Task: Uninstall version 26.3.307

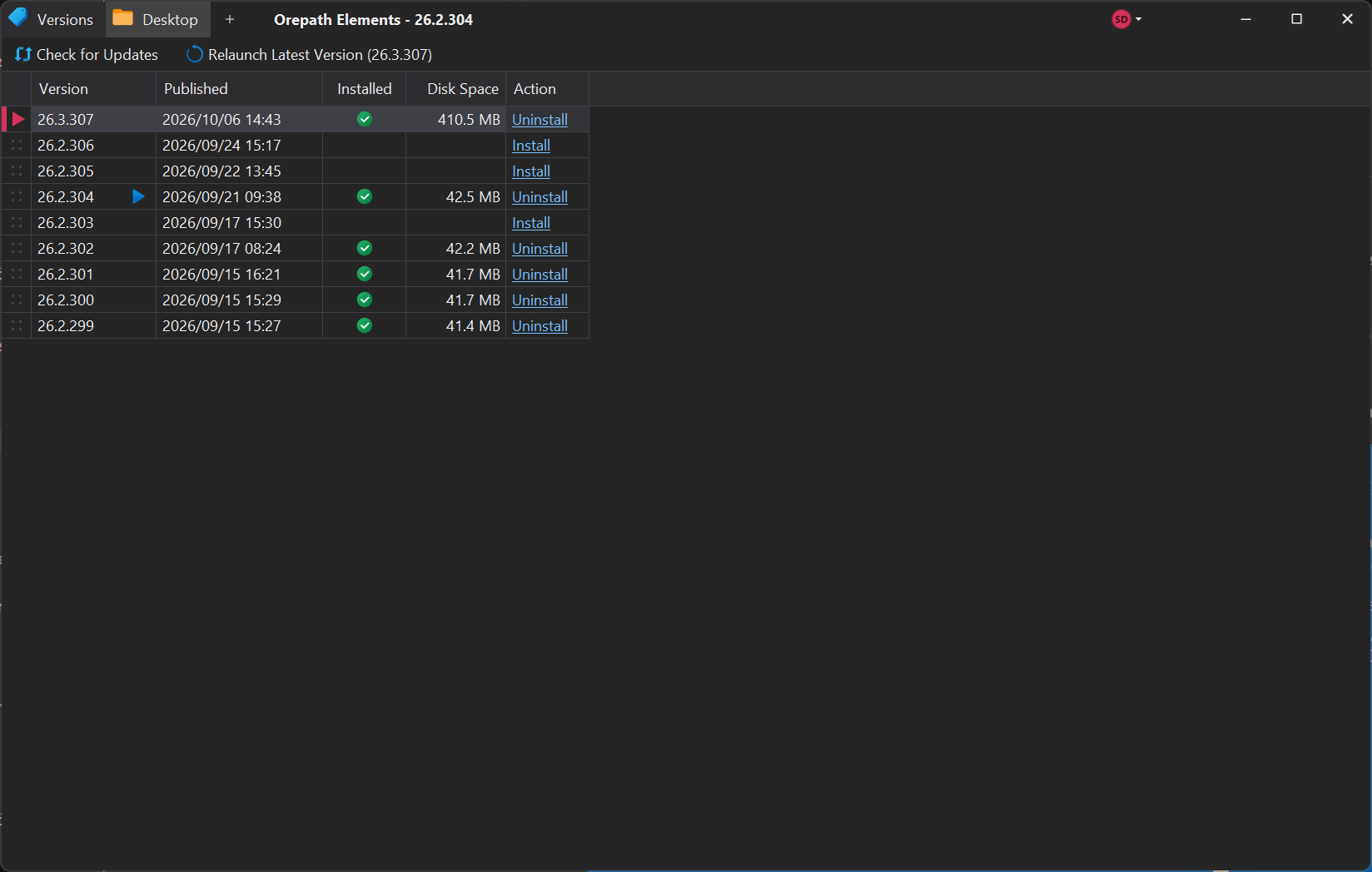Action: click(x=539, y=119)
